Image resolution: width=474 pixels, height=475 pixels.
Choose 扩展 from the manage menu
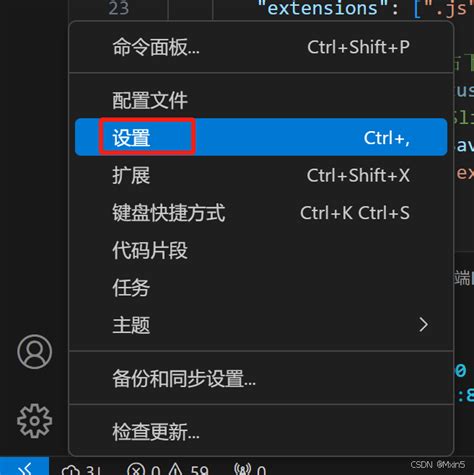[261, 175]
